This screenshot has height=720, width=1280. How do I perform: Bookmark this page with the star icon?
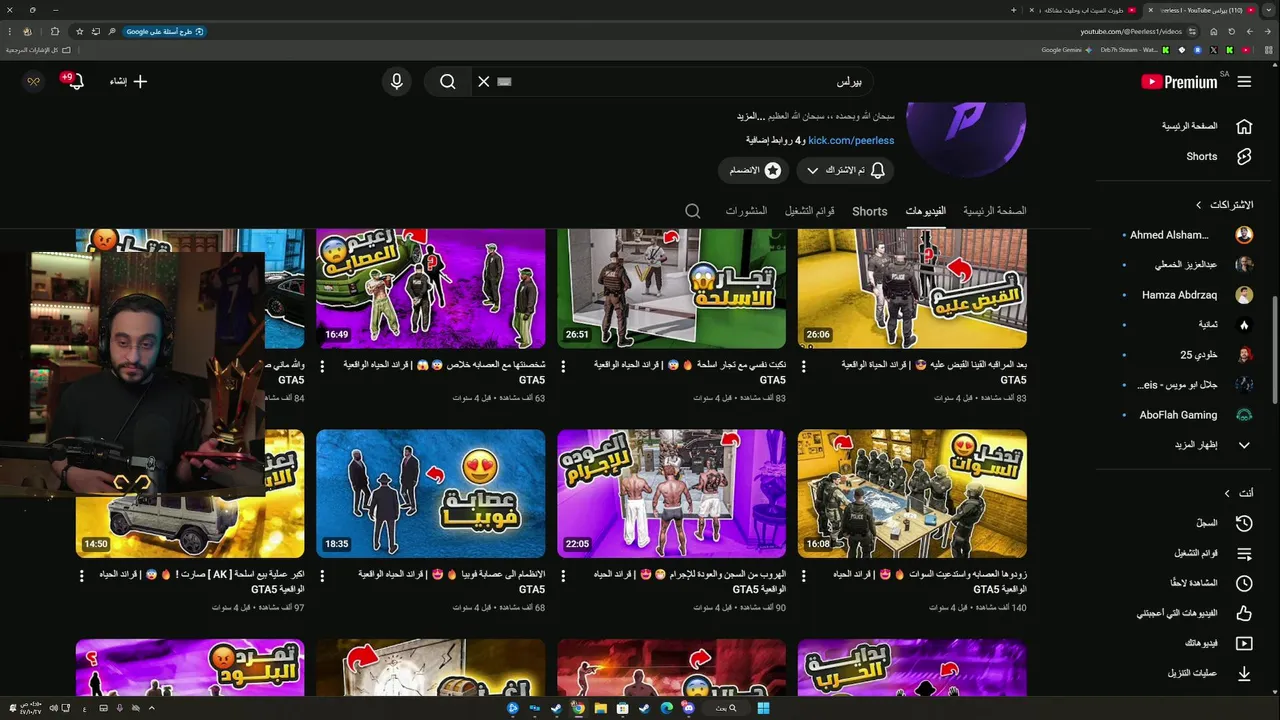[80, 32]
